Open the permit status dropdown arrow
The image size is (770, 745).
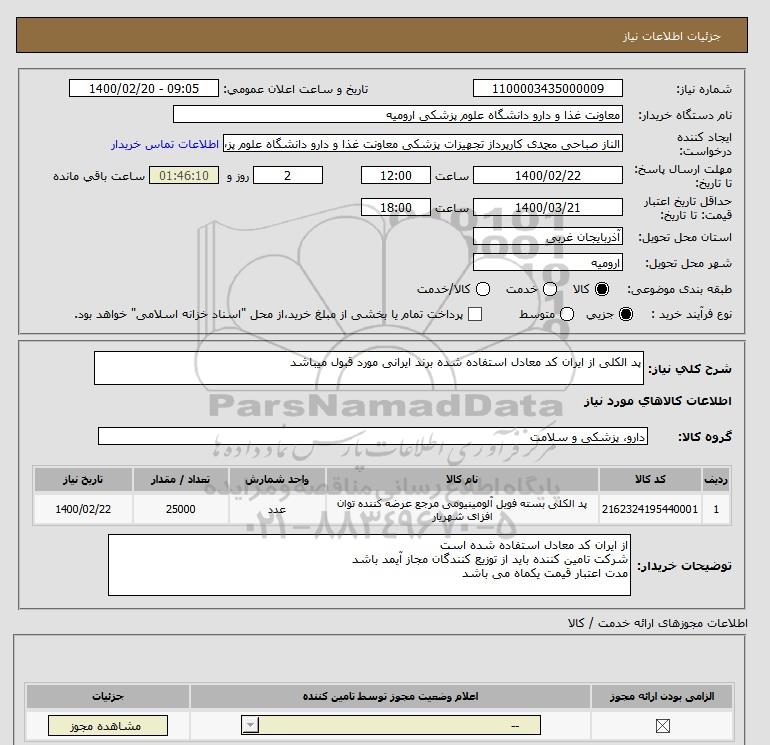pos(250,725)
